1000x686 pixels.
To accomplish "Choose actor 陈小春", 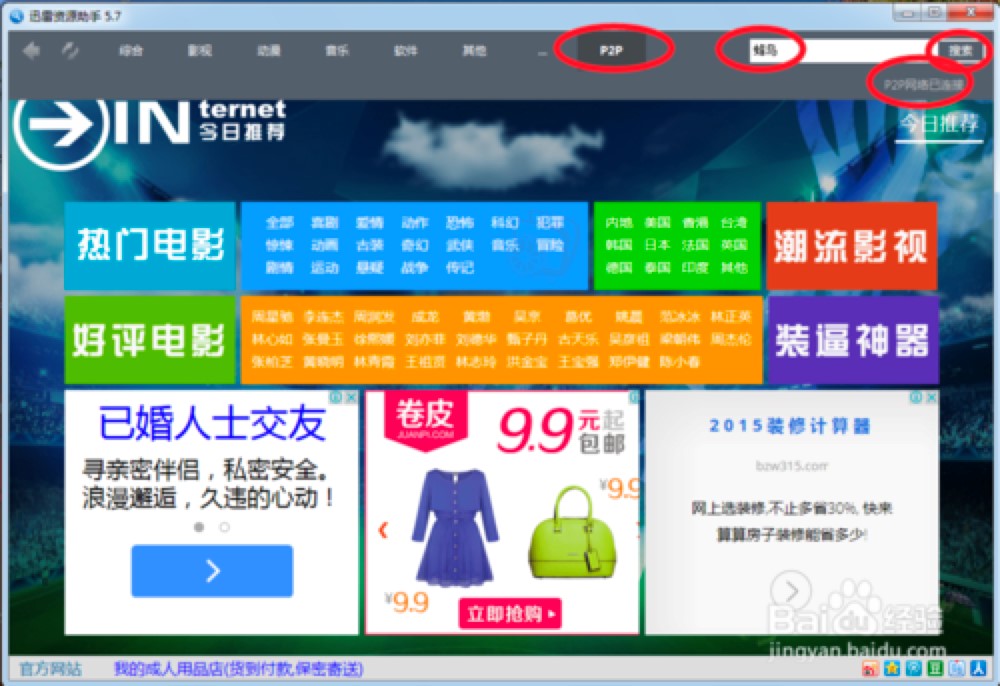I will point(680,362).
